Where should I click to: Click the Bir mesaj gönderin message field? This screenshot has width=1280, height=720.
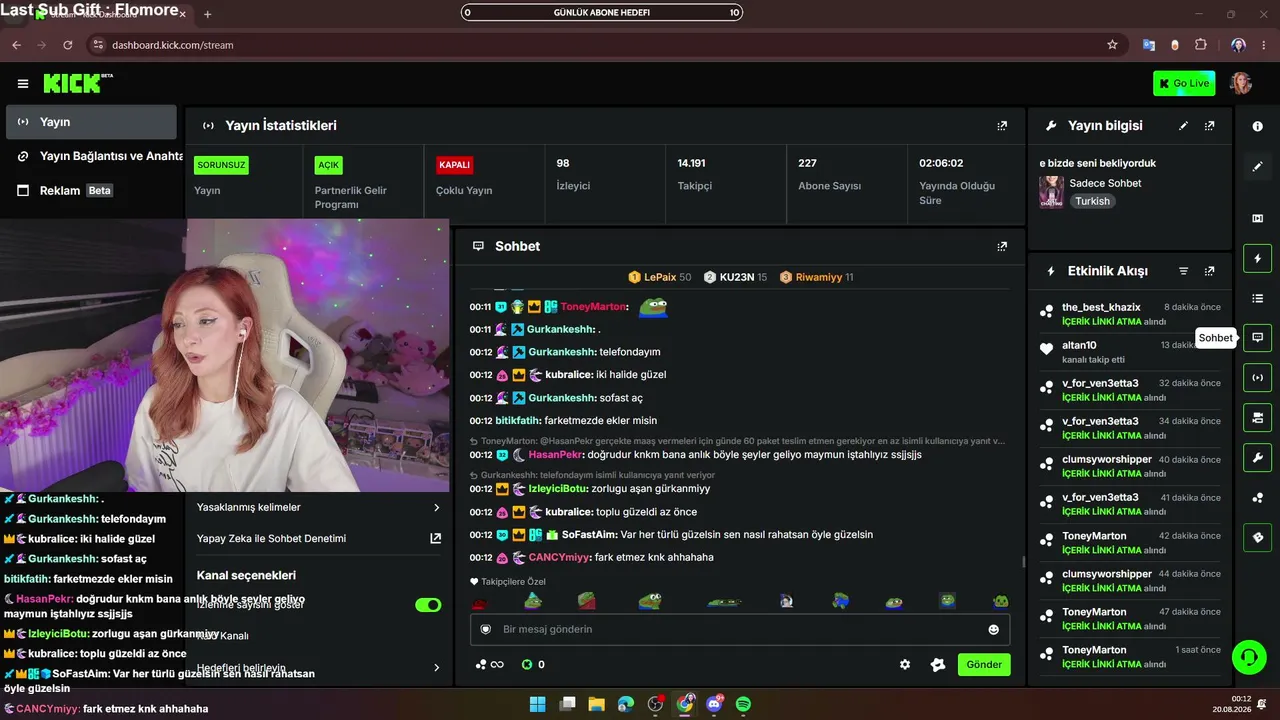[x=740, y=630]
